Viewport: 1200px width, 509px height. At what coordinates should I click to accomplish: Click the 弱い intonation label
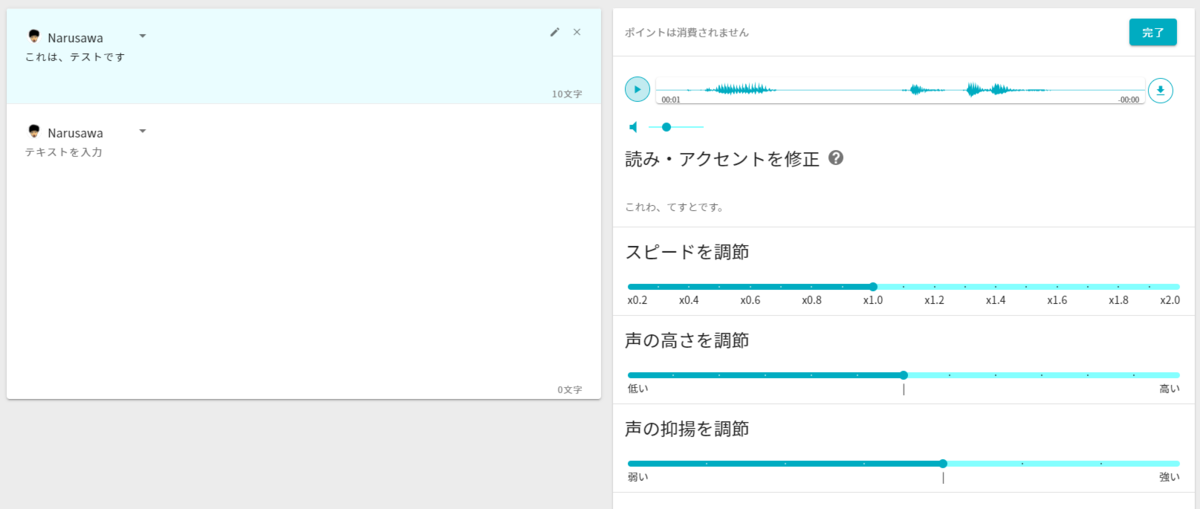[637, 477]
